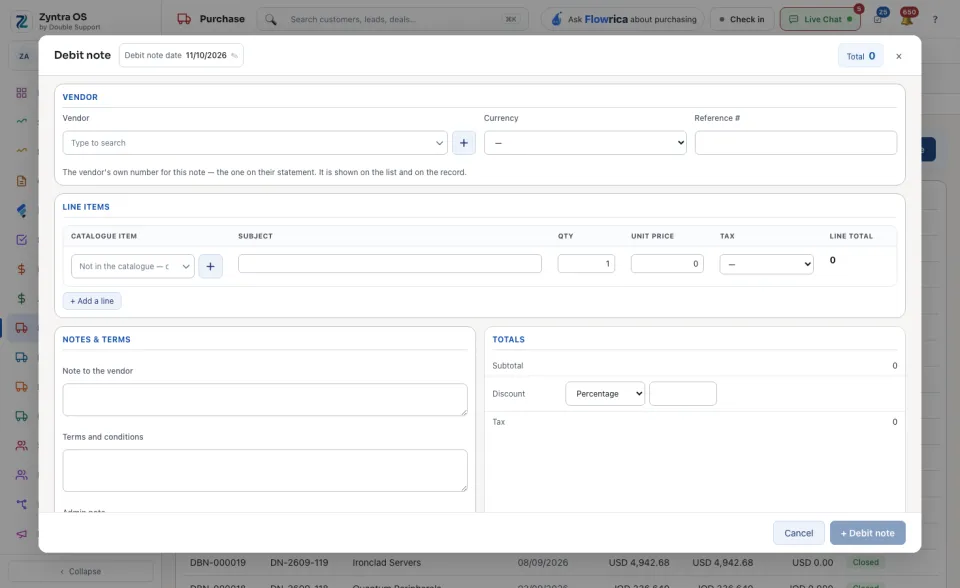Open the tasks icon with 25 badge
The image size is (960, 588).
878,19
